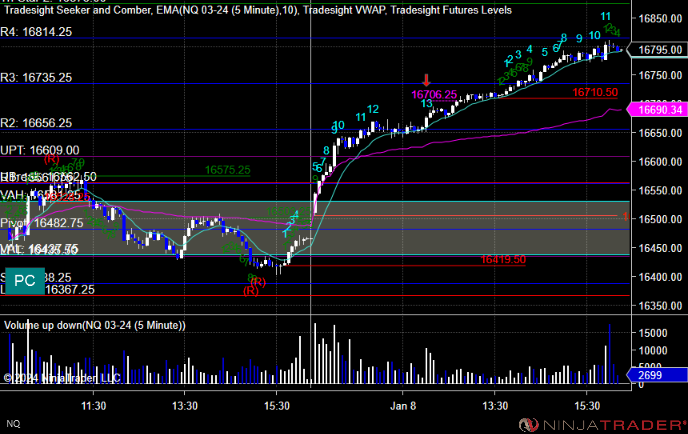Click the Volume up down panel label

(x=95, y=325)
